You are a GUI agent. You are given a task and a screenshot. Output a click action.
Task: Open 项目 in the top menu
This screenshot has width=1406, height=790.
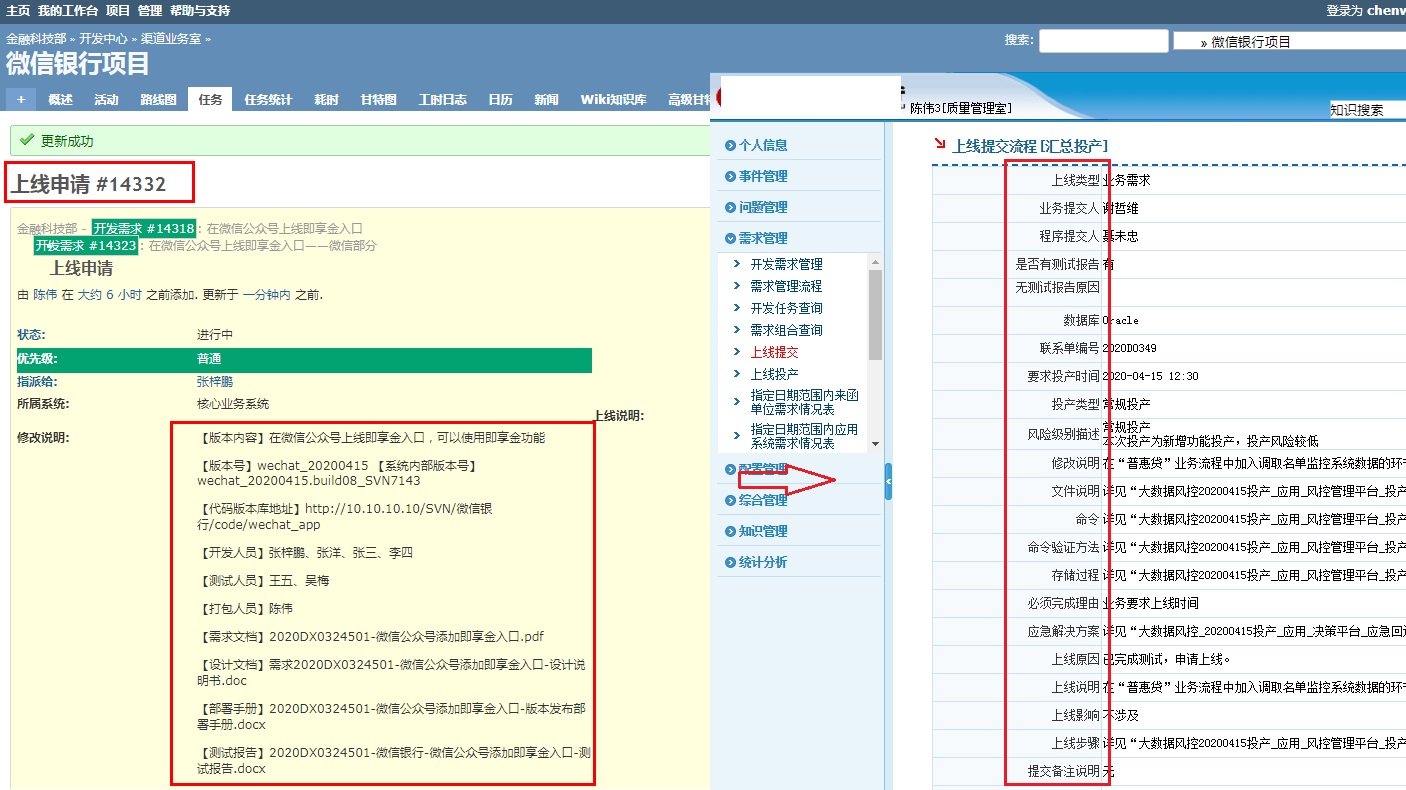(x=118, y=11)
